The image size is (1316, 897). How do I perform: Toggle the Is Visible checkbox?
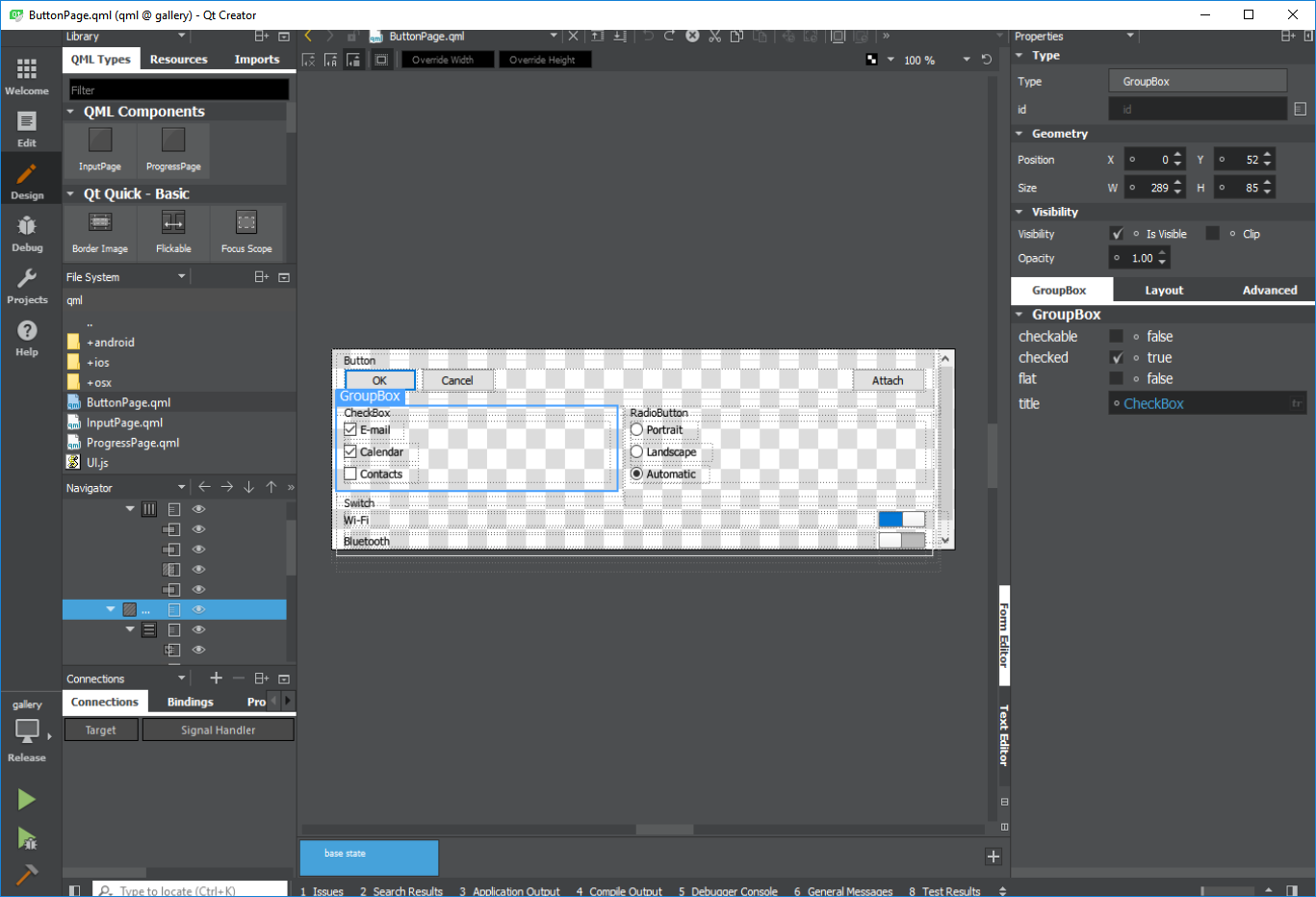[x=1117, y=234]
